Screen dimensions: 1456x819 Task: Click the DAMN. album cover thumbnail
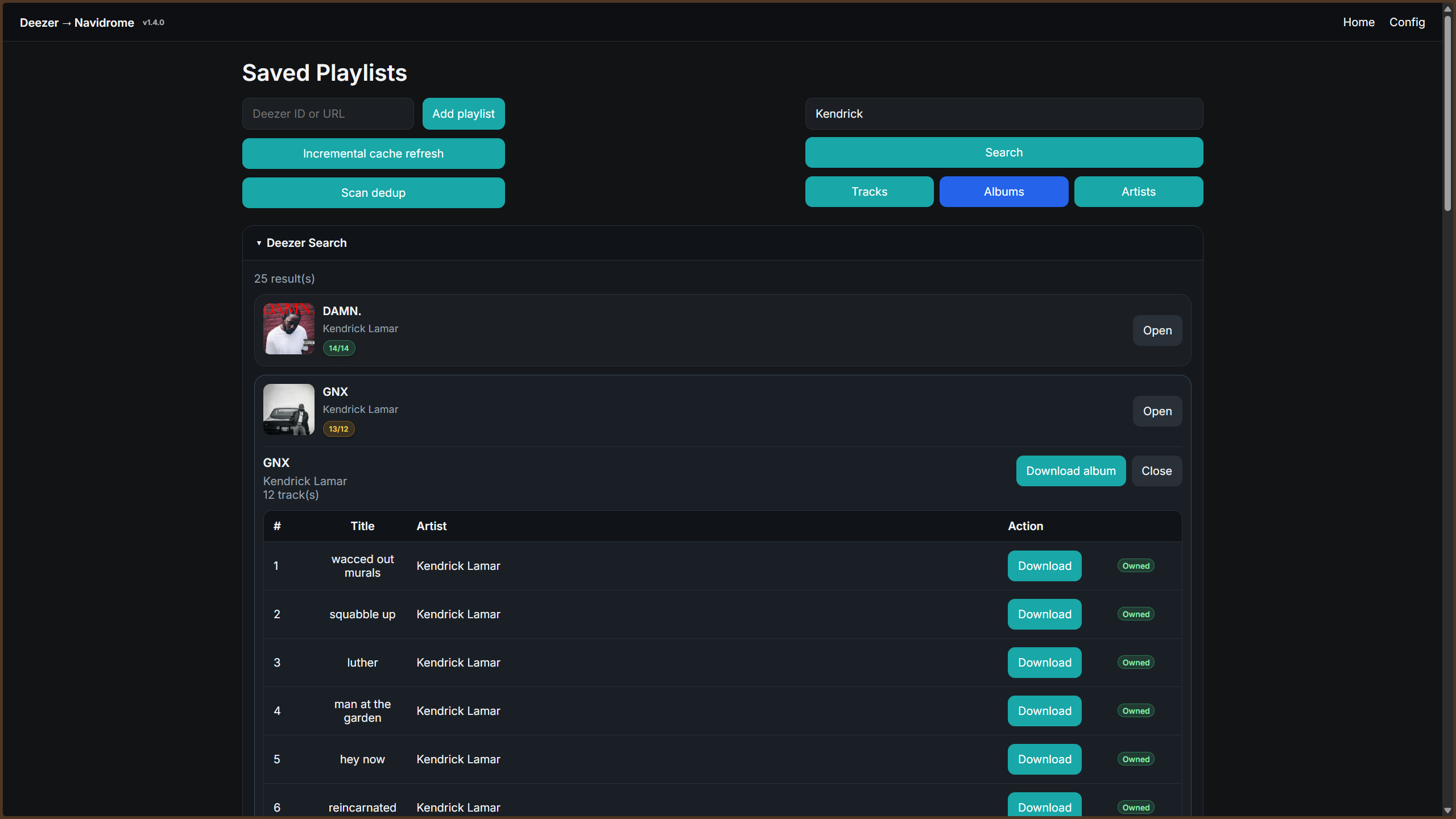(x=289, y=329)
